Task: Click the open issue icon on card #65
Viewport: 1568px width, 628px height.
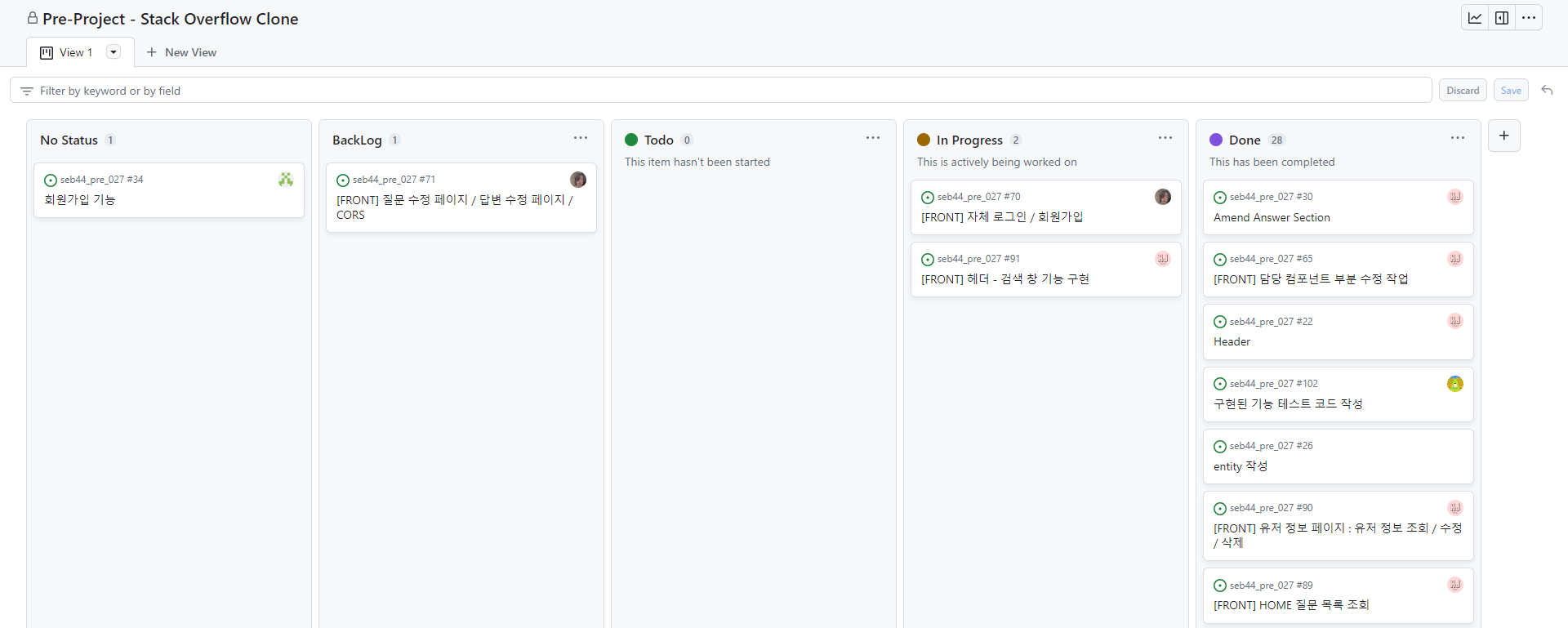Action: (x=1220, y=260)
